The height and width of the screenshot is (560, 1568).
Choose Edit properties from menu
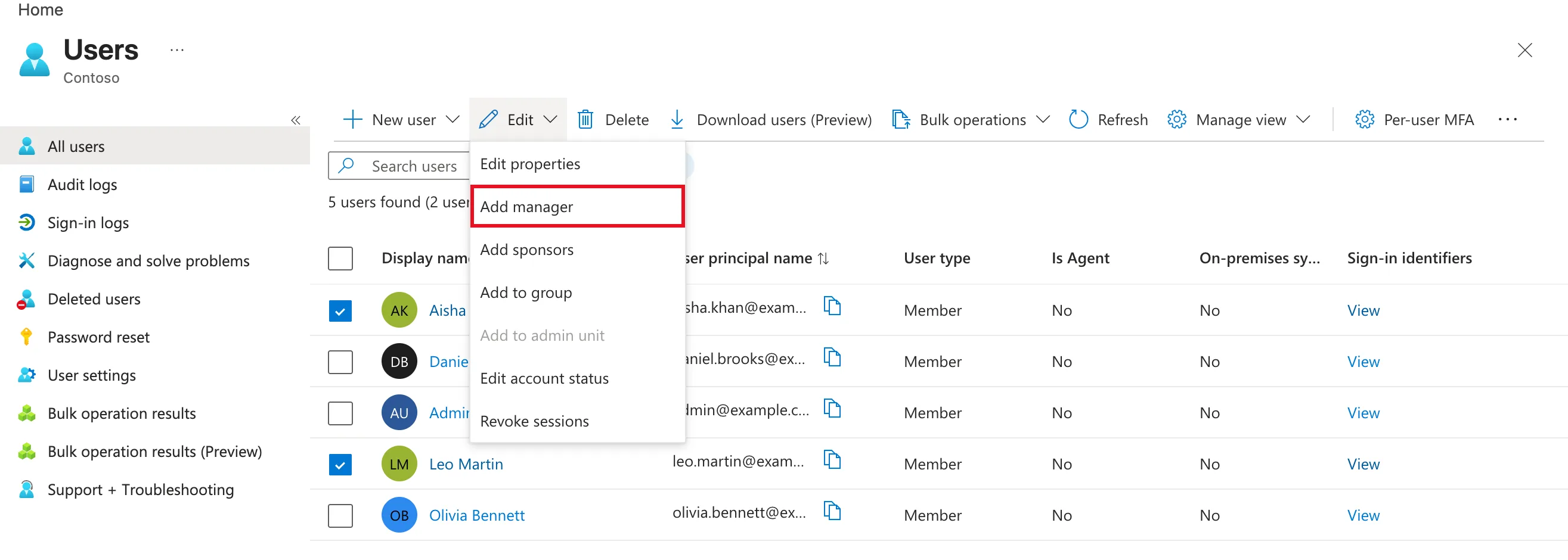pos(577,164)
